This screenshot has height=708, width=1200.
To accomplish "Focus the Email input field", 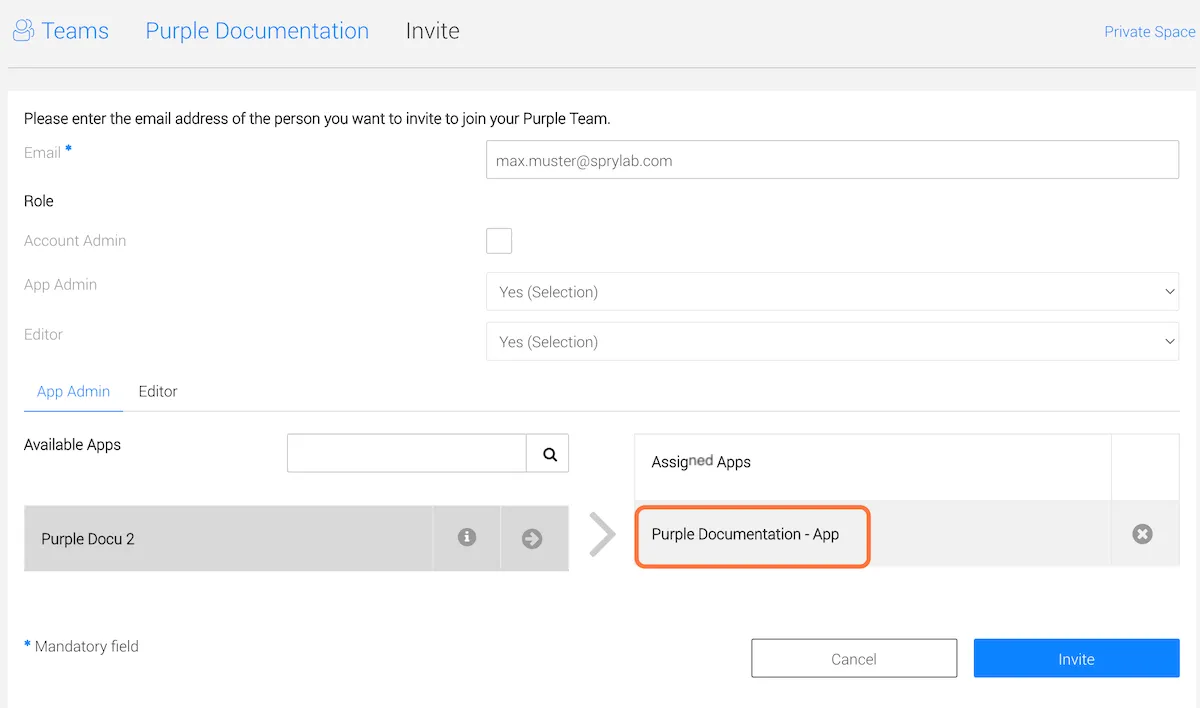I will click(832, 159).
